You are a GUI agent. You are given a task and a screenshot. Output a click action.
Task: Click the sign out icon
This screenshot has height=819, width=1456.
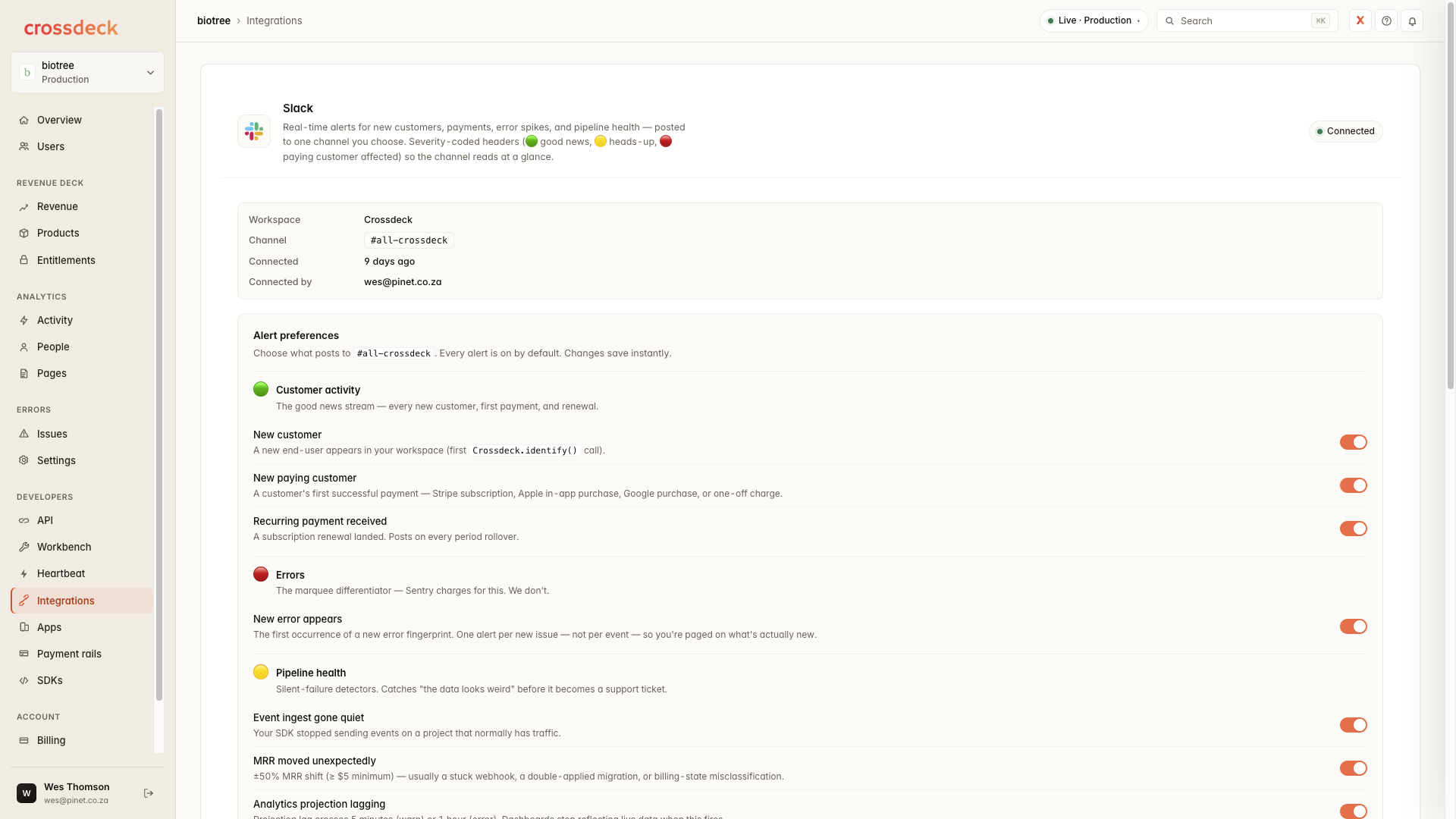(x=149, y=793)
